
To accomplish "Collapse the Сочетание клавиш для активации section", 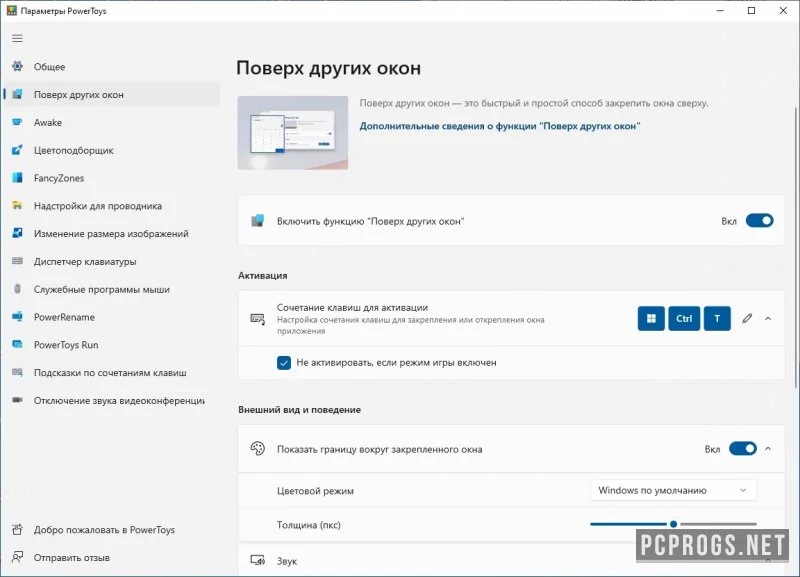I will click(768, 318).
